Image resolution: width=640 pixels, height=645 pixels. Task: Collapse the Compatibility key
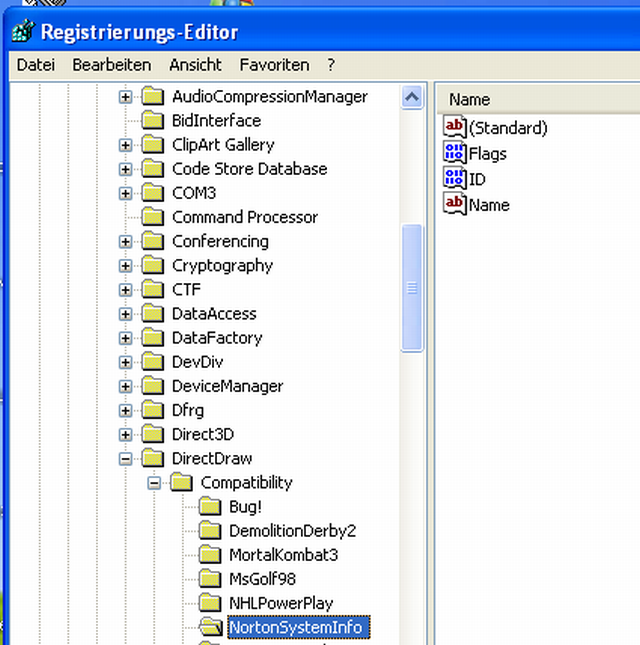point(154,483)
